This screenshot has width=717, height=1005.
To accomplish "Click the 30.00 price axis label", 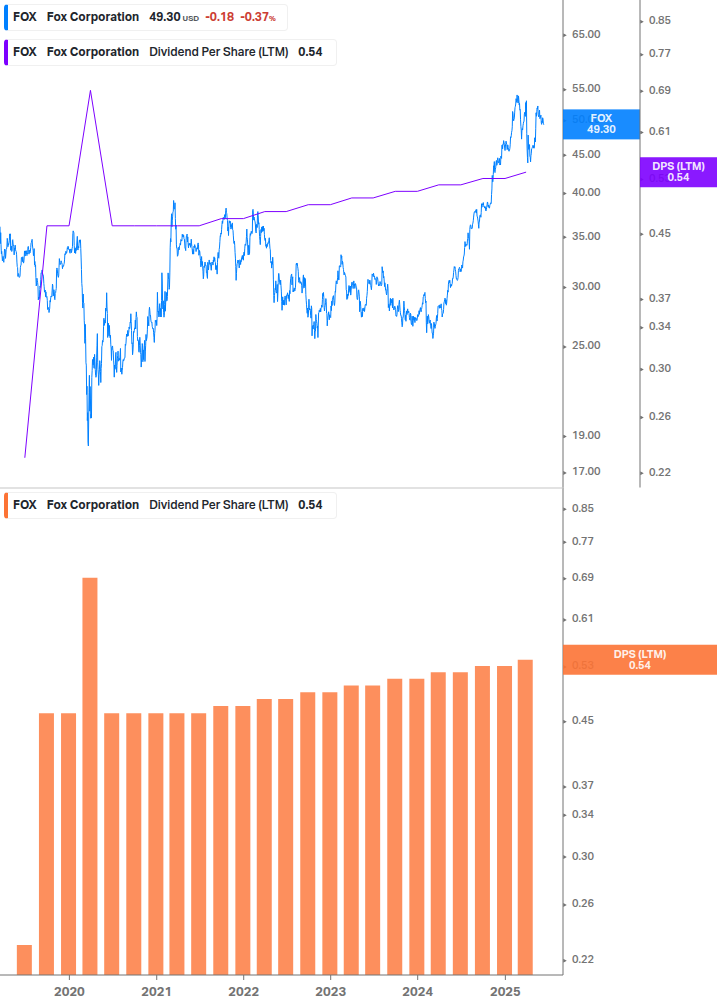I will click(x=586, y=287).
